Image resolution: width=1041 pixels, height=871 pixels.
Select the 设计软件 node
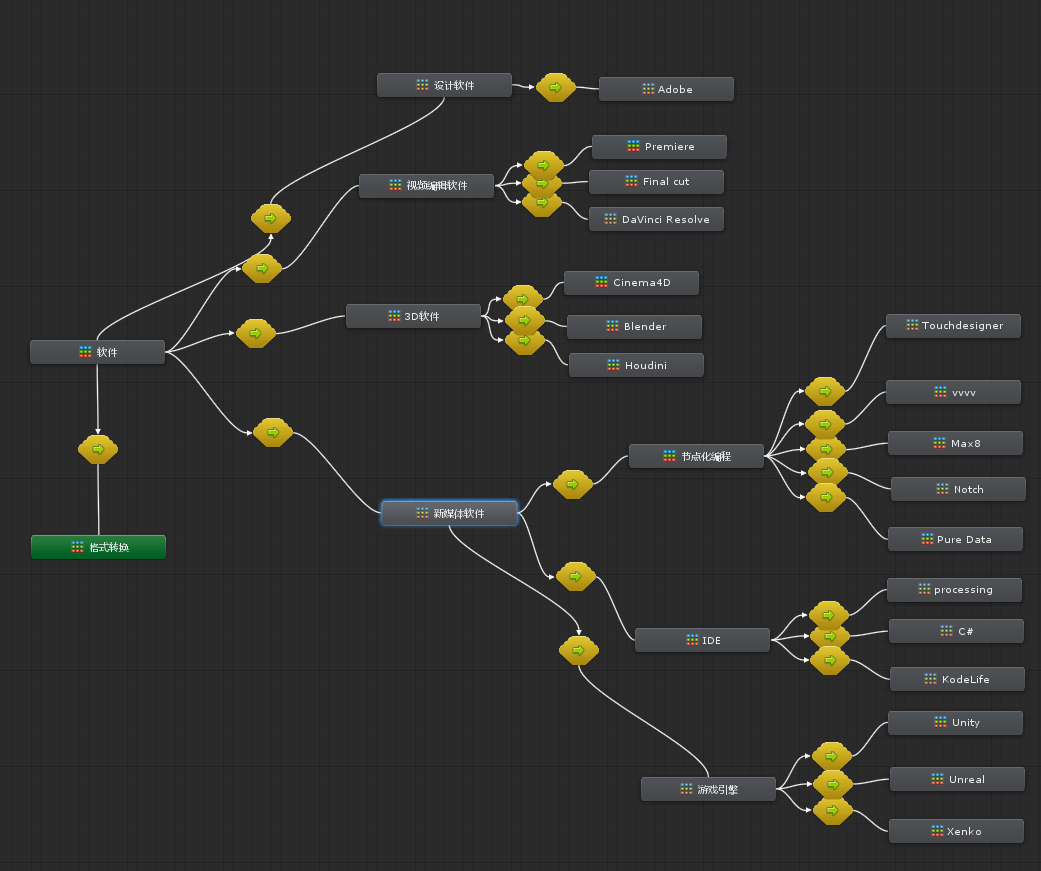(x=444, y=85)
